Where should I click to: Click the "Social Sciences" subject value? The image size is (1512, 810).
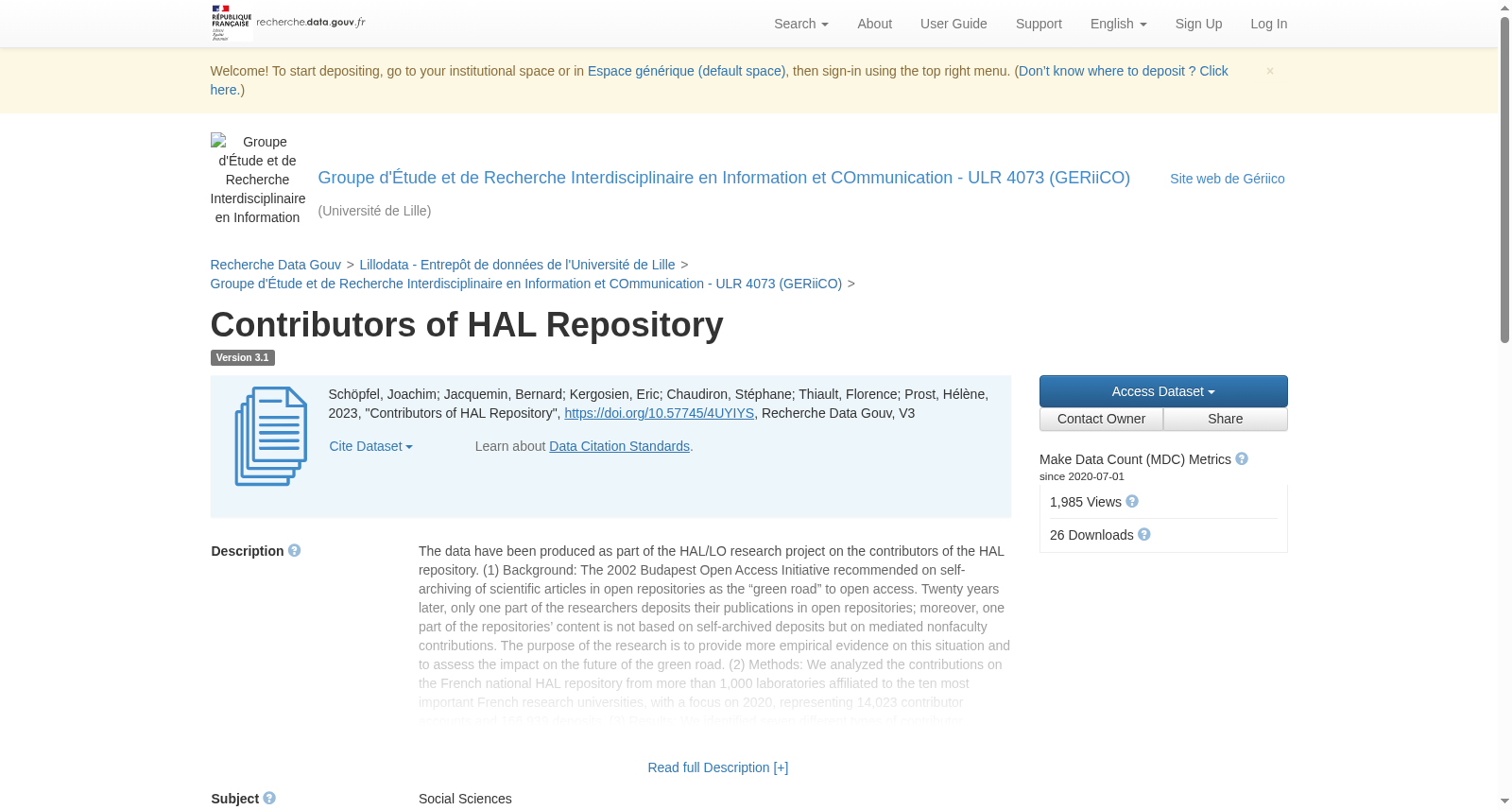465,799
